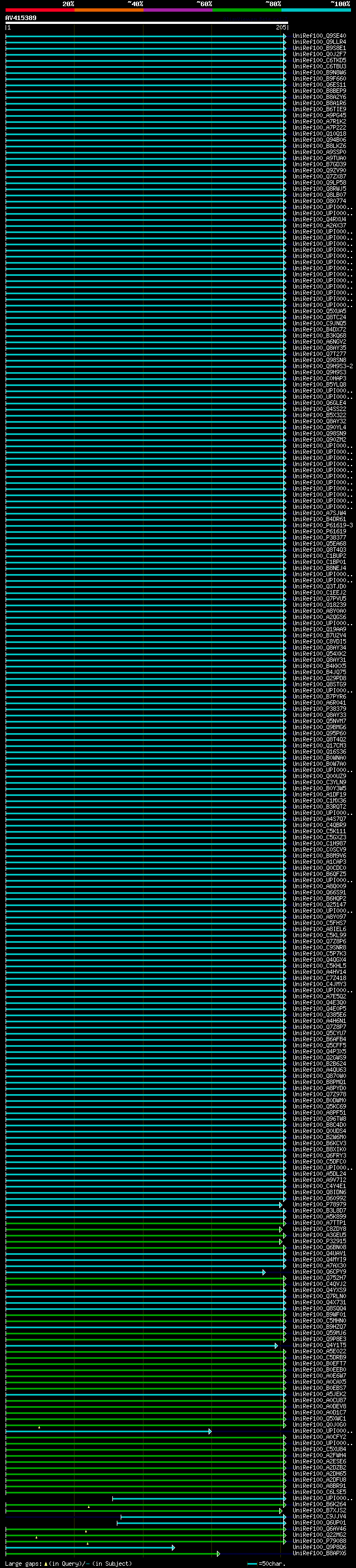The height and width of the screenshot is (1568, 356).
Task: Click the white query ruler bar
Action: [x=147, y=22]
